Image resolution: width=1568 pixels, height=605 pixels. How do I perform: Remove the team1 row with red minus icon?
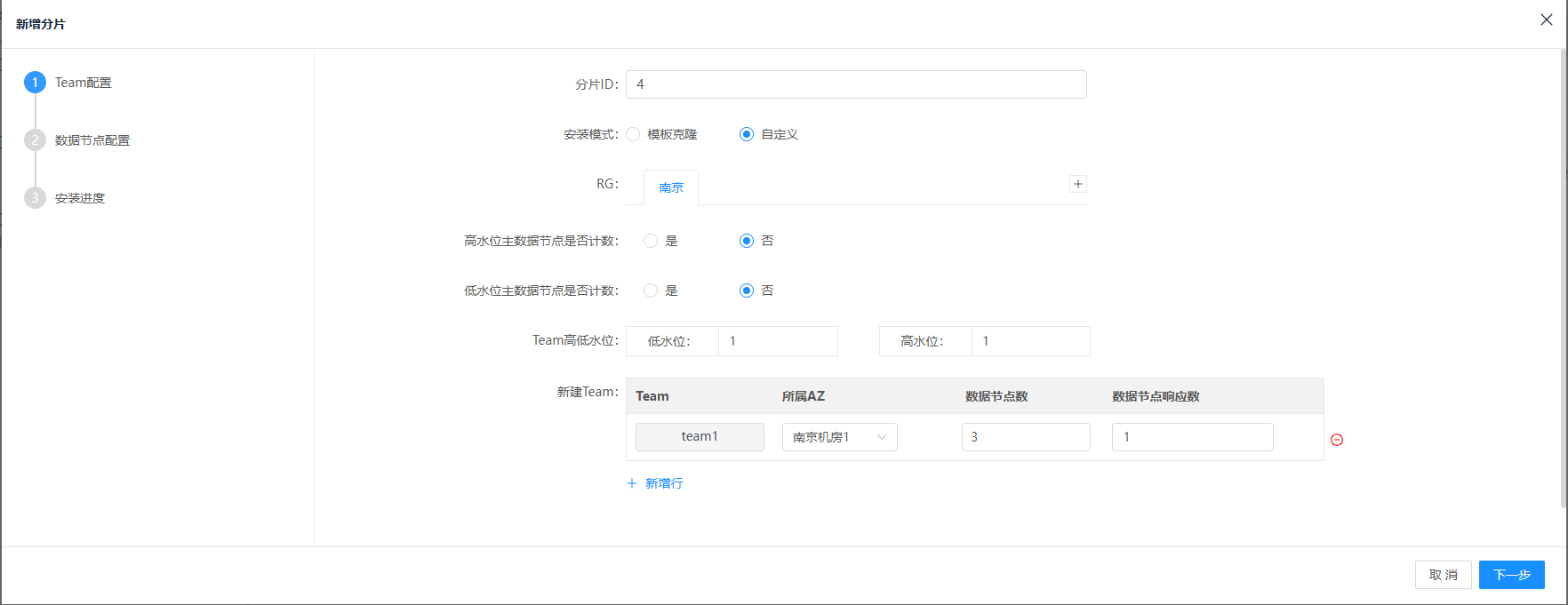coord(1337,440)
